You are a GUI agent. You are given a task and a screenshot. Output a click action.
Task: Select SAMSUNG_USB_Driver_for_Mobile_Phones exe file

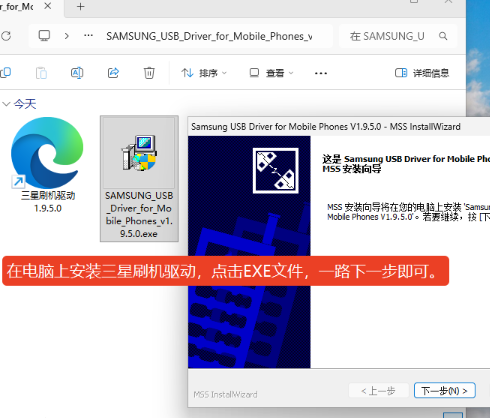pos(139,178)
